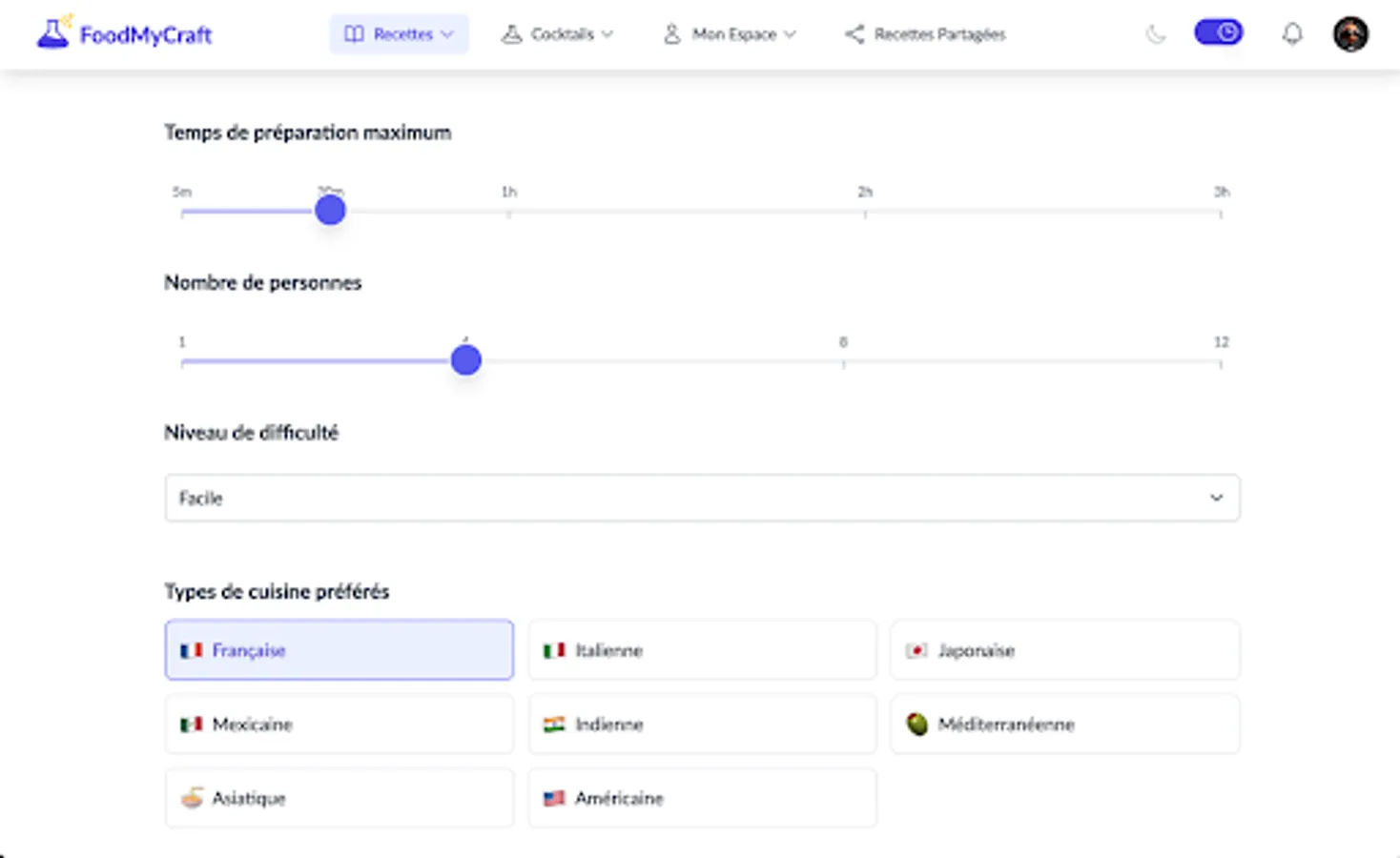This screenshot has width=1400, height=858.
Task: Select the Japonaise cuisine type
Action: tap(1064, 649)
